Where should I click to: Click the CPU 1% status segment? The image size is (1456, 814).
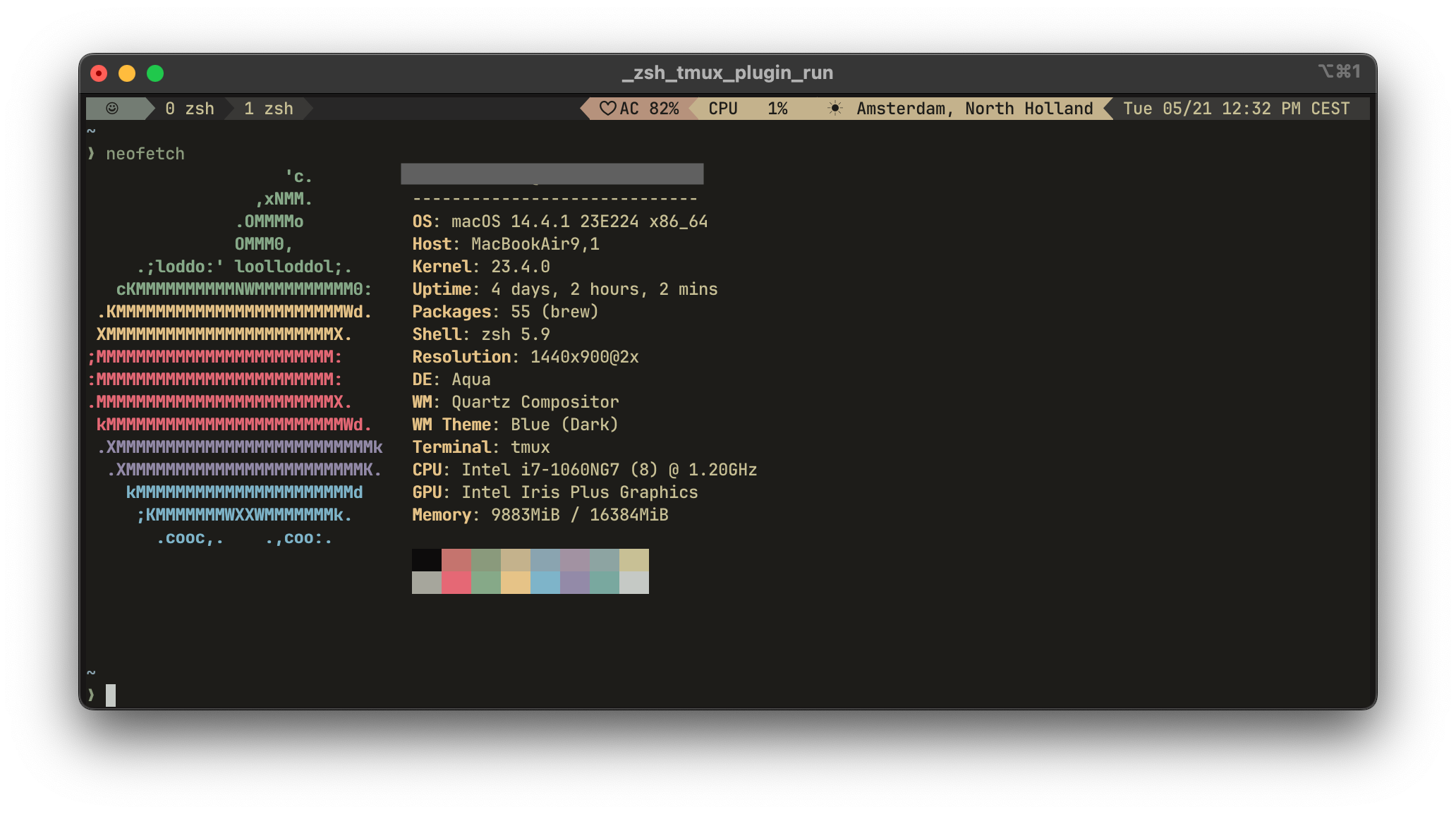click(x=748, y=109)
